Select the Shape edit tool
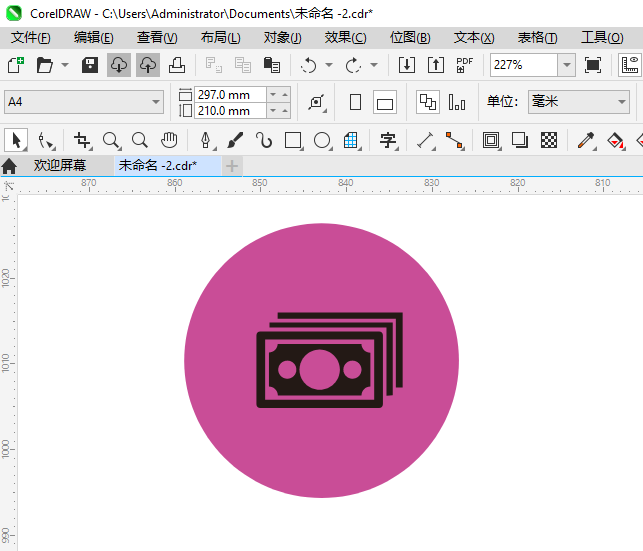 coord(46,141)
